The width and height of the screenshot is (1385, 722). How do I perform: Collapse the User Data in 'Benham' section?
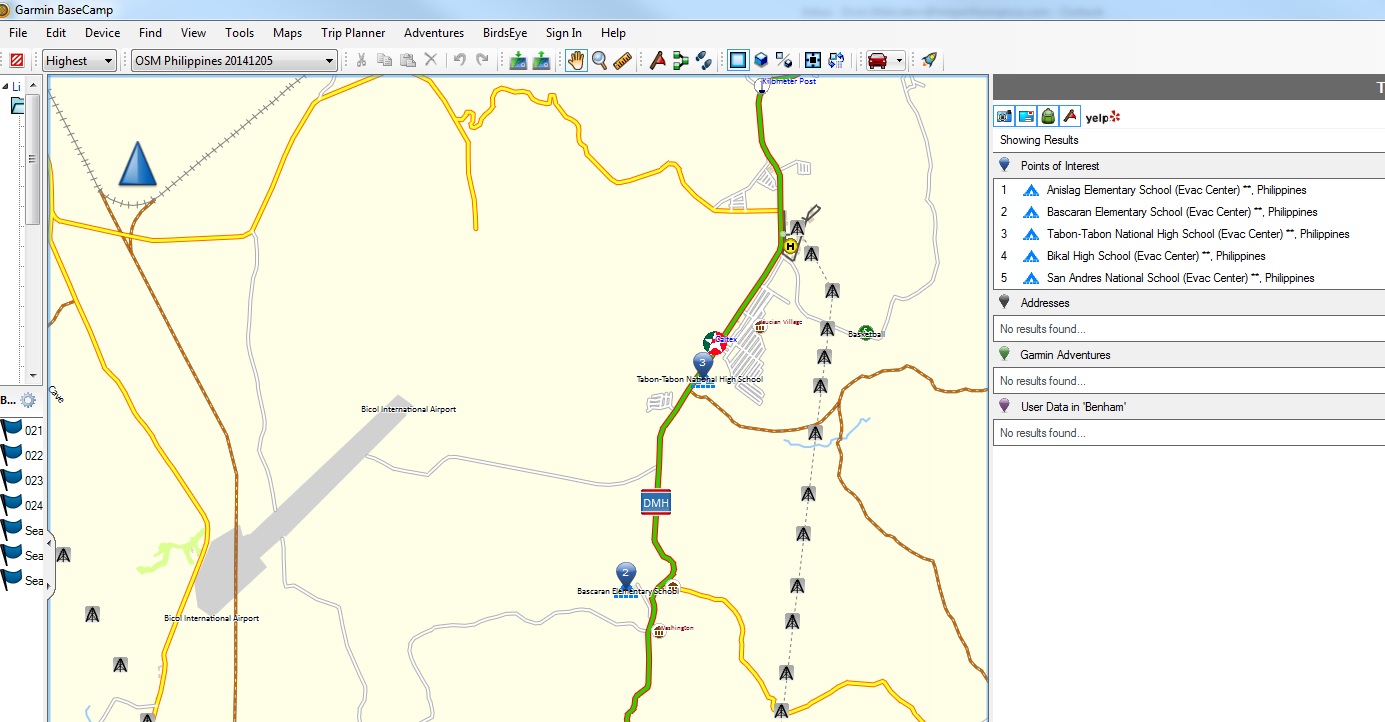1189,407
